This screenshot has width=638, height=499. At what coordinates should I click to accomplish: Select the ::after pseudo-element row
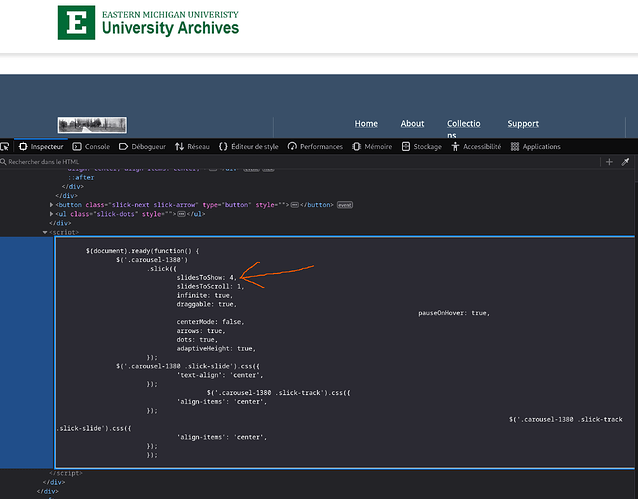coord(81,177)
